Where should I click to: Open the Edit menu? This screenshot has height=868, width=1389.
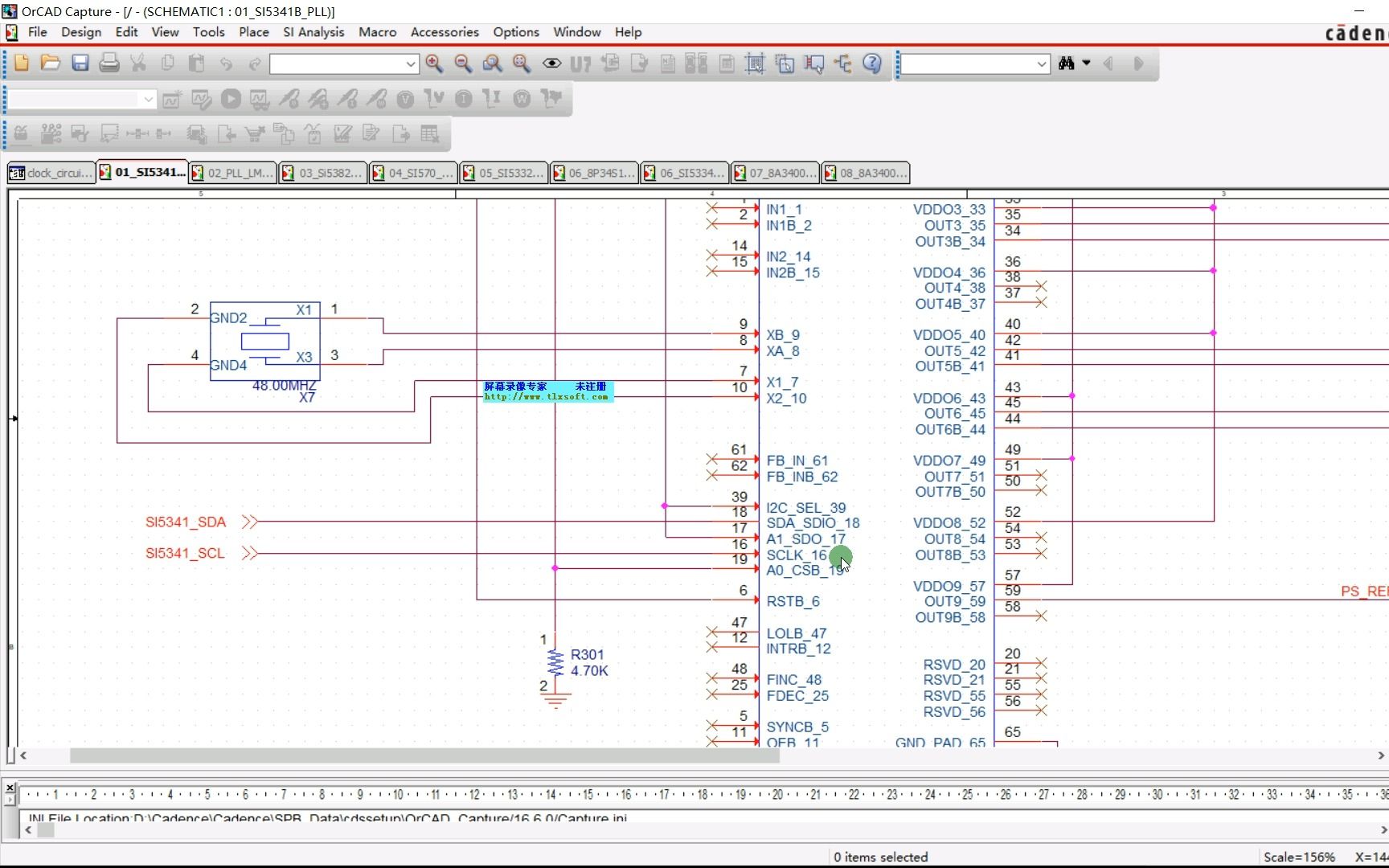(x=126, y=32)
